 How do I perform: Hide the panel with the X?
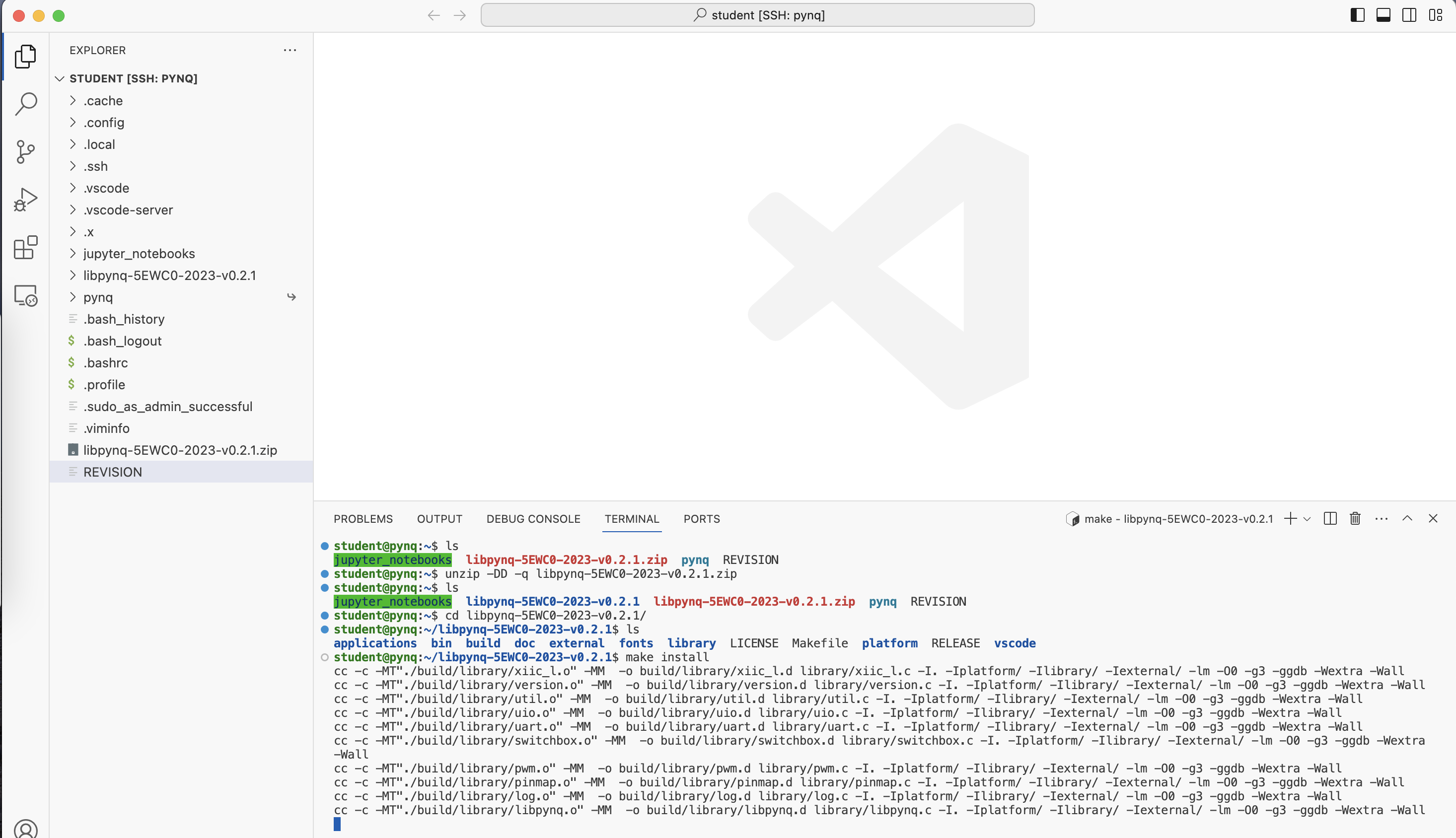point(1433,519)
